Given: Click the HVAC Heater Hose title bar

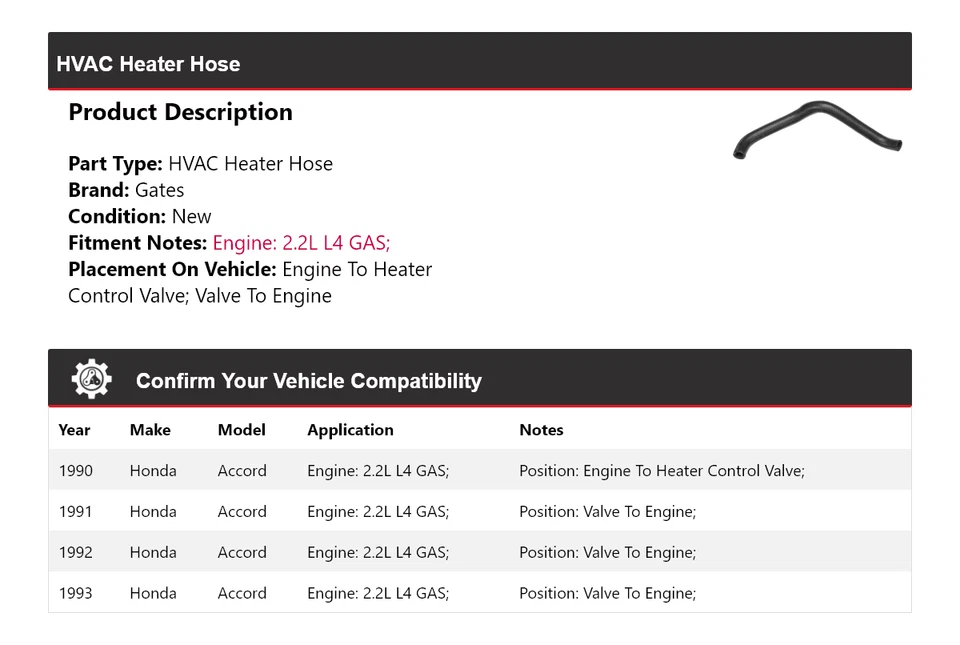Looking at the screenshot, I should pyautogui.click(x=148, y=64).
